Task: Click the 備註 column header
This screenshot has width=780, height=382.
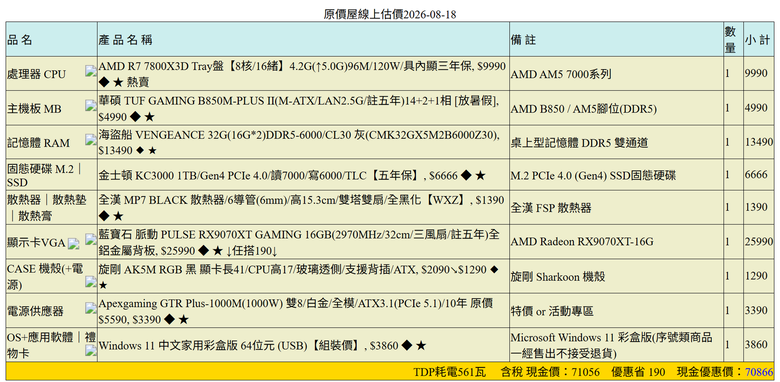Action: (x=523, y=40)
